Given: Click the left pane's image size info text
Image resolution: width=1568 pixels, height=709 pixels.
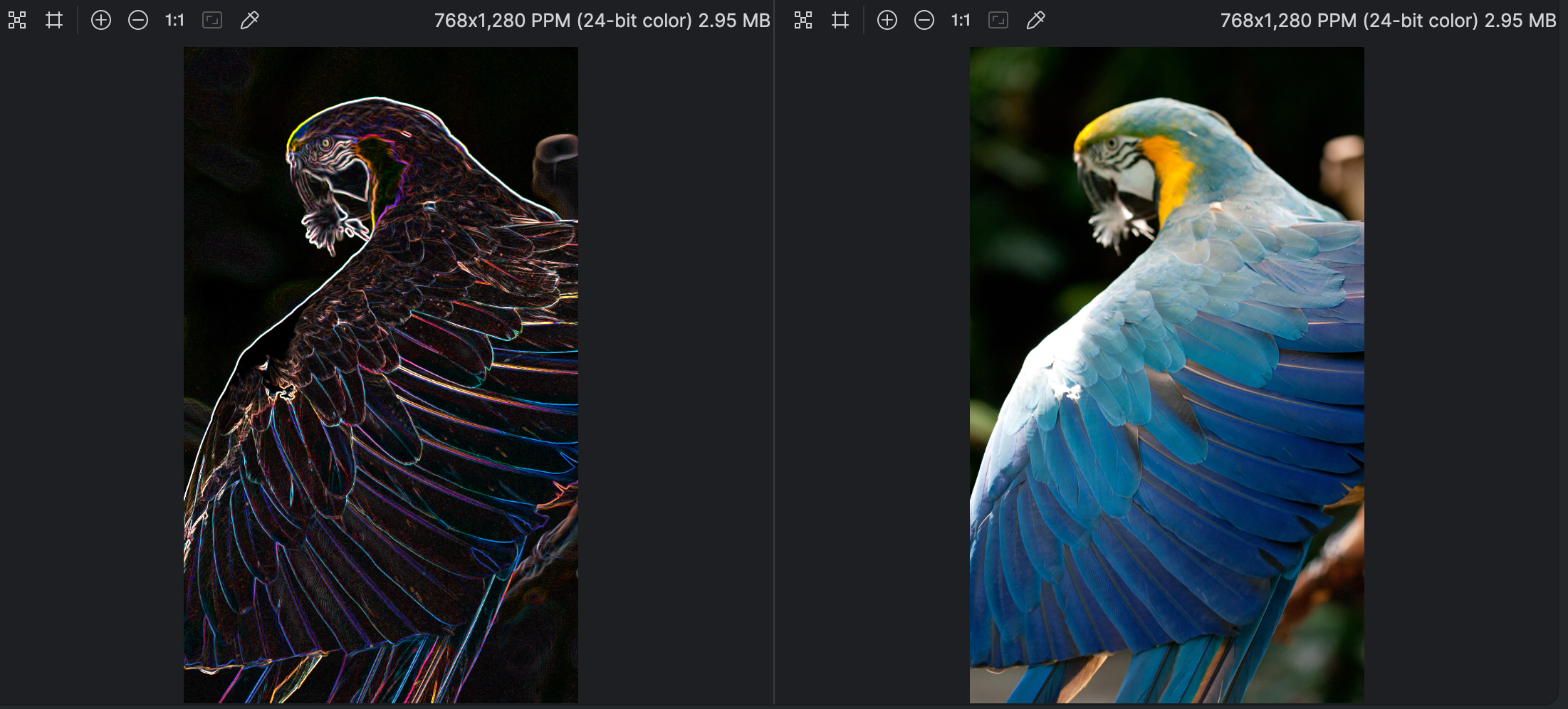Looking at the screenshot, I should click(602, 21).
